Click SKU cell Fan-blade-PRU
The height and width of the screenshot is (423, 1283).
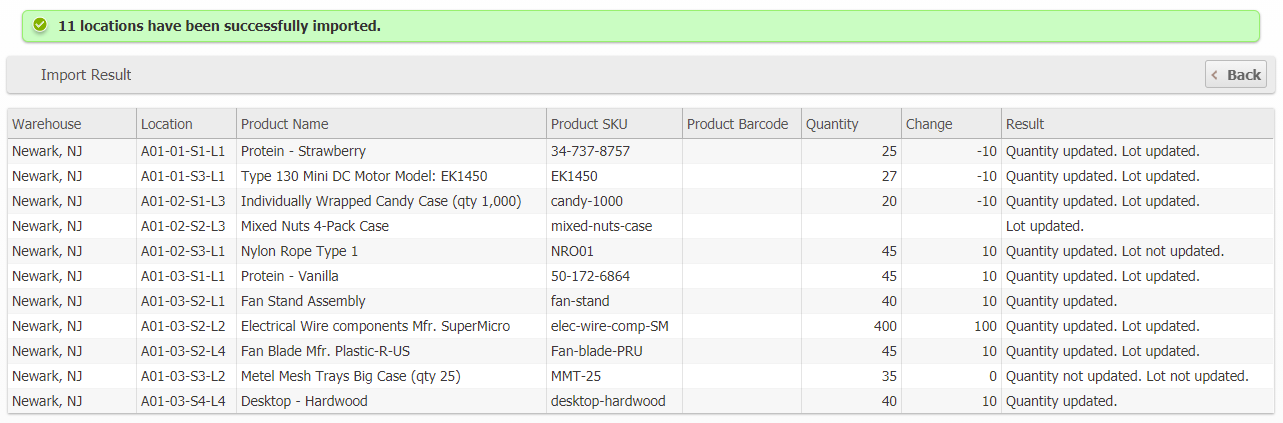click(597, 351)
